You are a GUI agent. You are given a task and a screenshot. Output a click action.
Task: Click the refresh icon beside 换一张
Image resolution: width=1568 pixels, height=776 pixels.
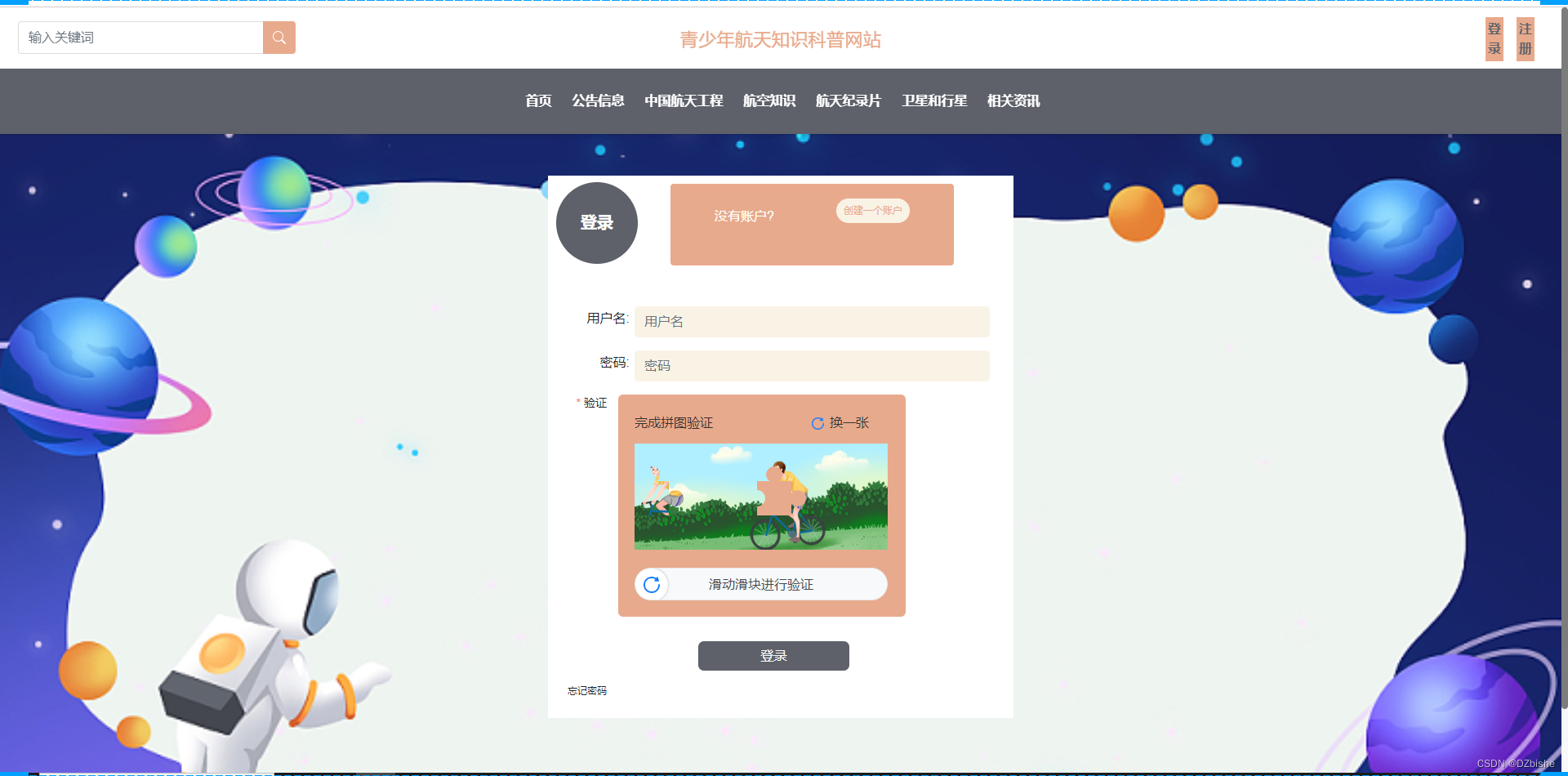[817, 423]
